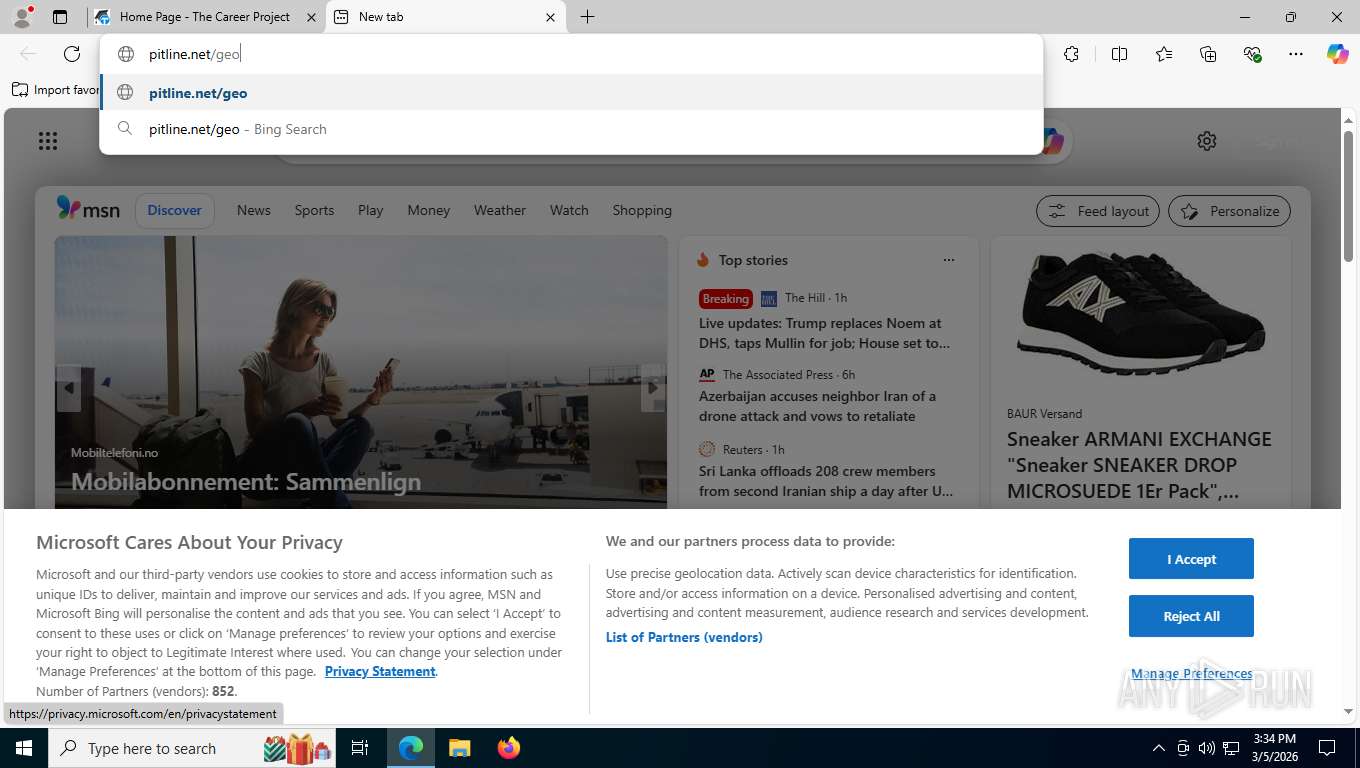Open the MSN apps grid launcher

(48, 141)
